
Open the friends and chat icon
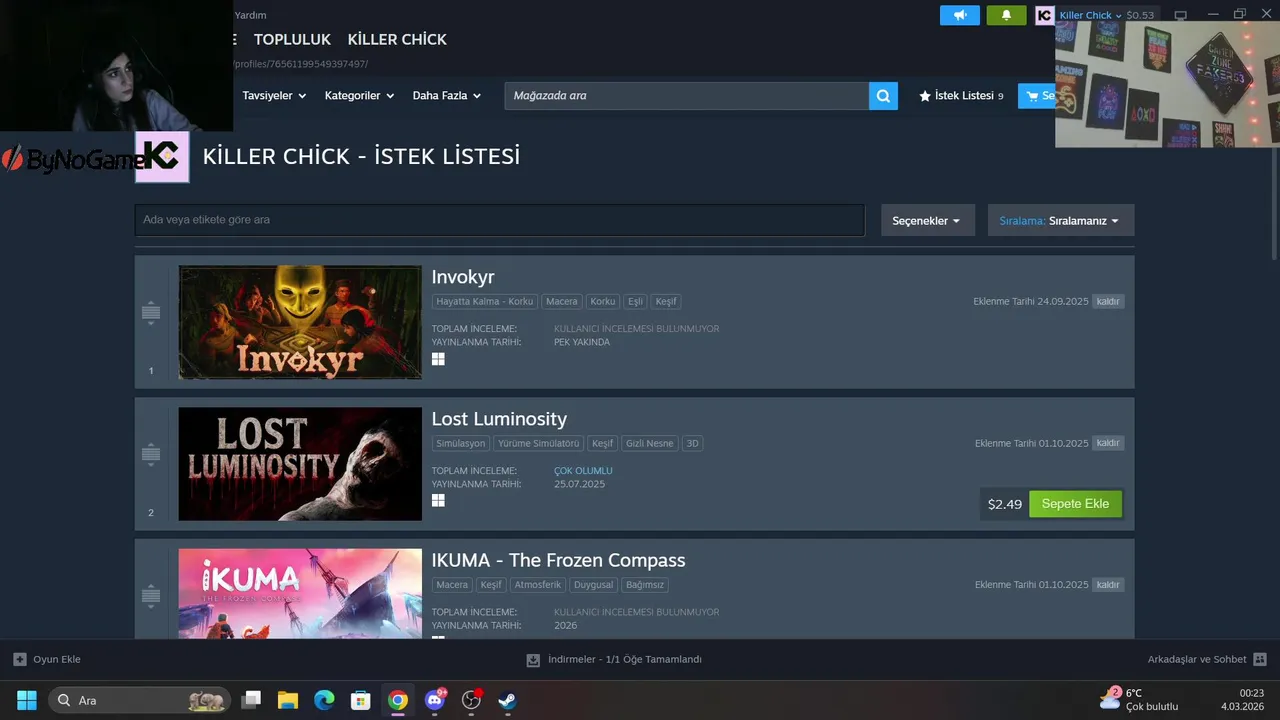pos(1260,659)
